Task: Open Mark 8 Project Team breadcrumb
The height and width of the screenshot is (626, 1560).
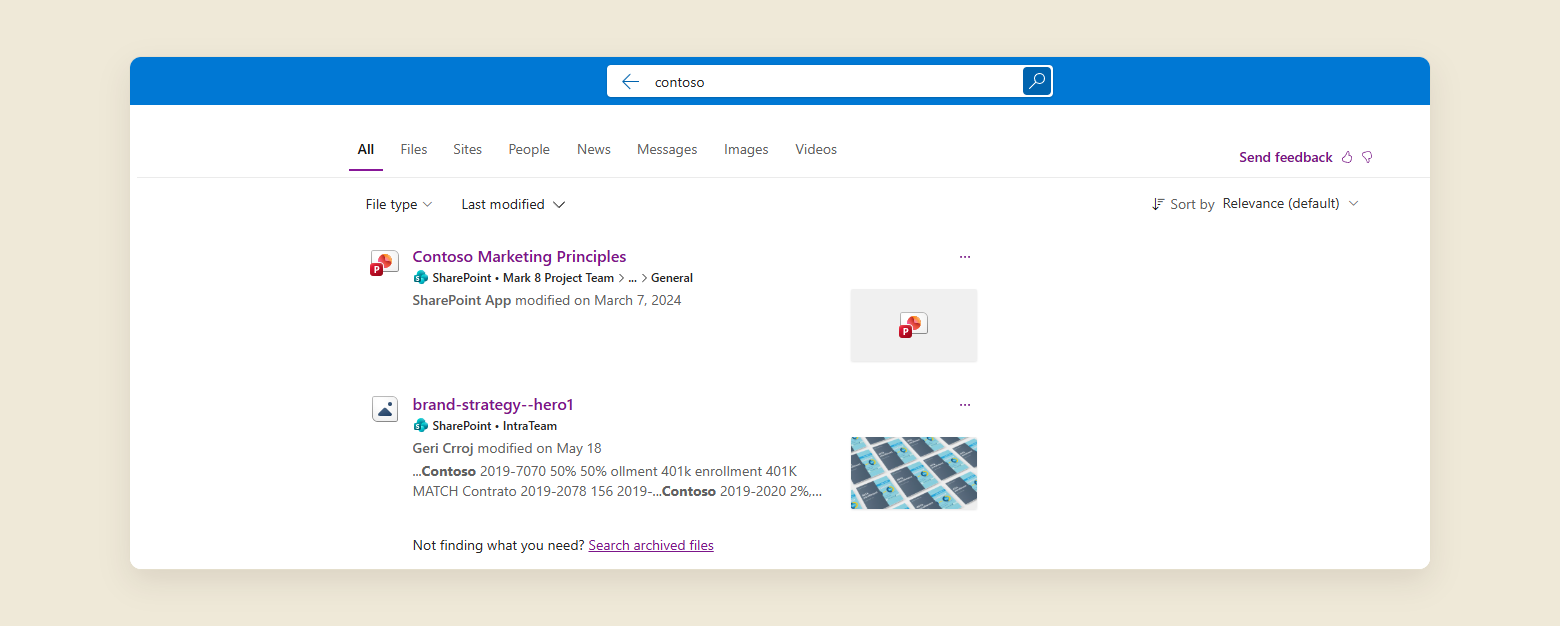Action: [x=558, y=278]
